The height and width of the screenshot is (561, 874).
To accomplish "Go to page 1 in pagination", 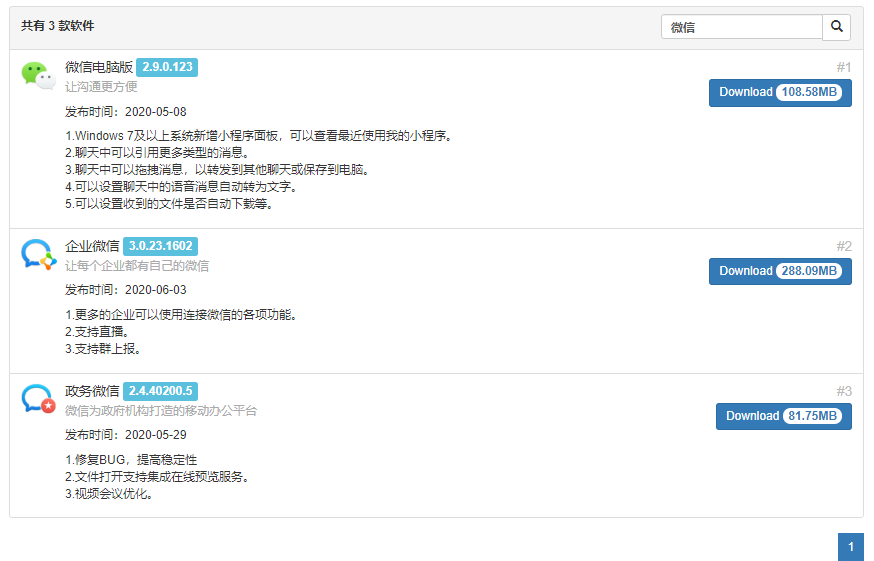I will point(851,547).
